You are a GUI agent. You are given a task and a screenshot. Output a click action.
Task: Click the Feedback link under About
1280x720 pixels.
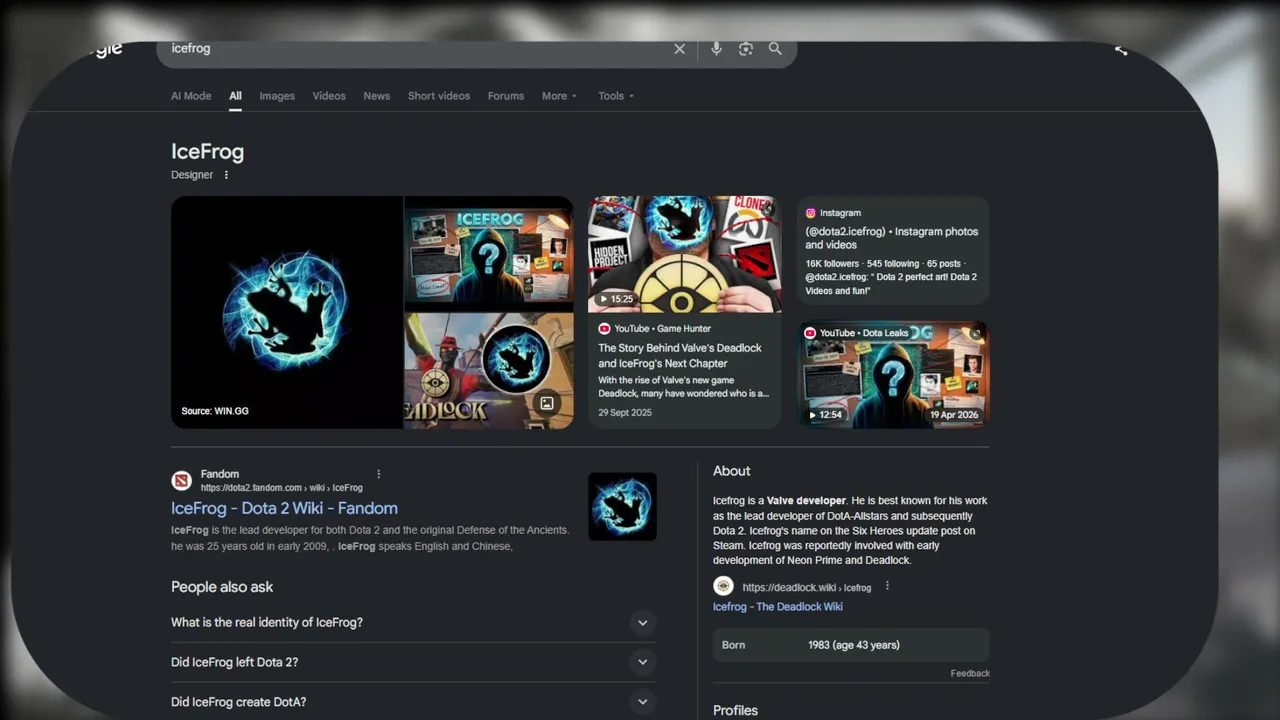pyautogui.click(x=970, y=674)
